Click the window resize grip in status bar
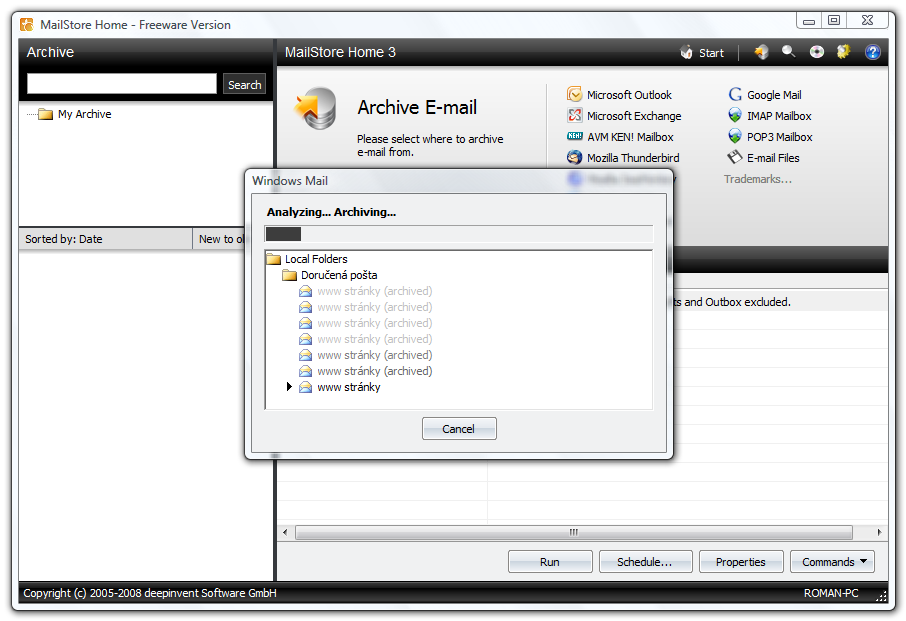 tap(881, 596)
